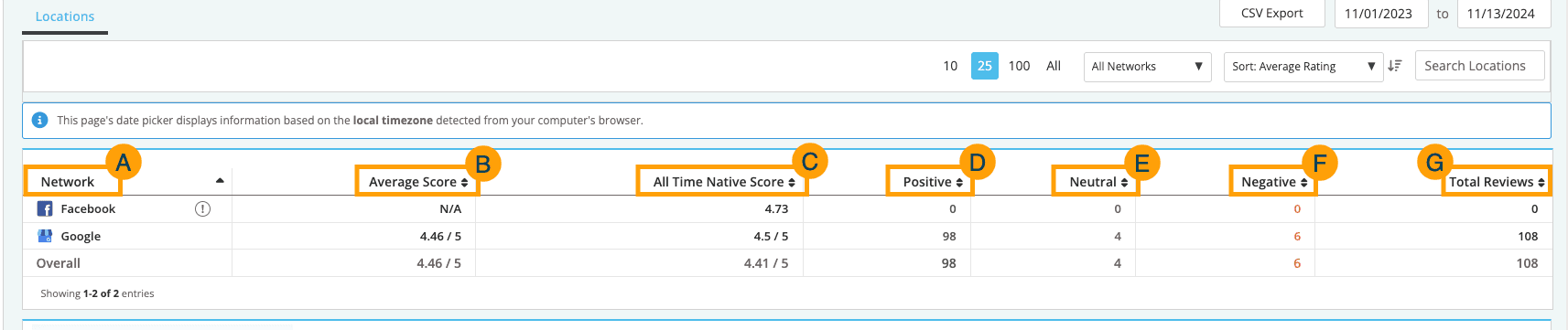The width and height of the screenshot is (1568, 330).
Task: Click the Google network link
Action: [x=81, y=236]
